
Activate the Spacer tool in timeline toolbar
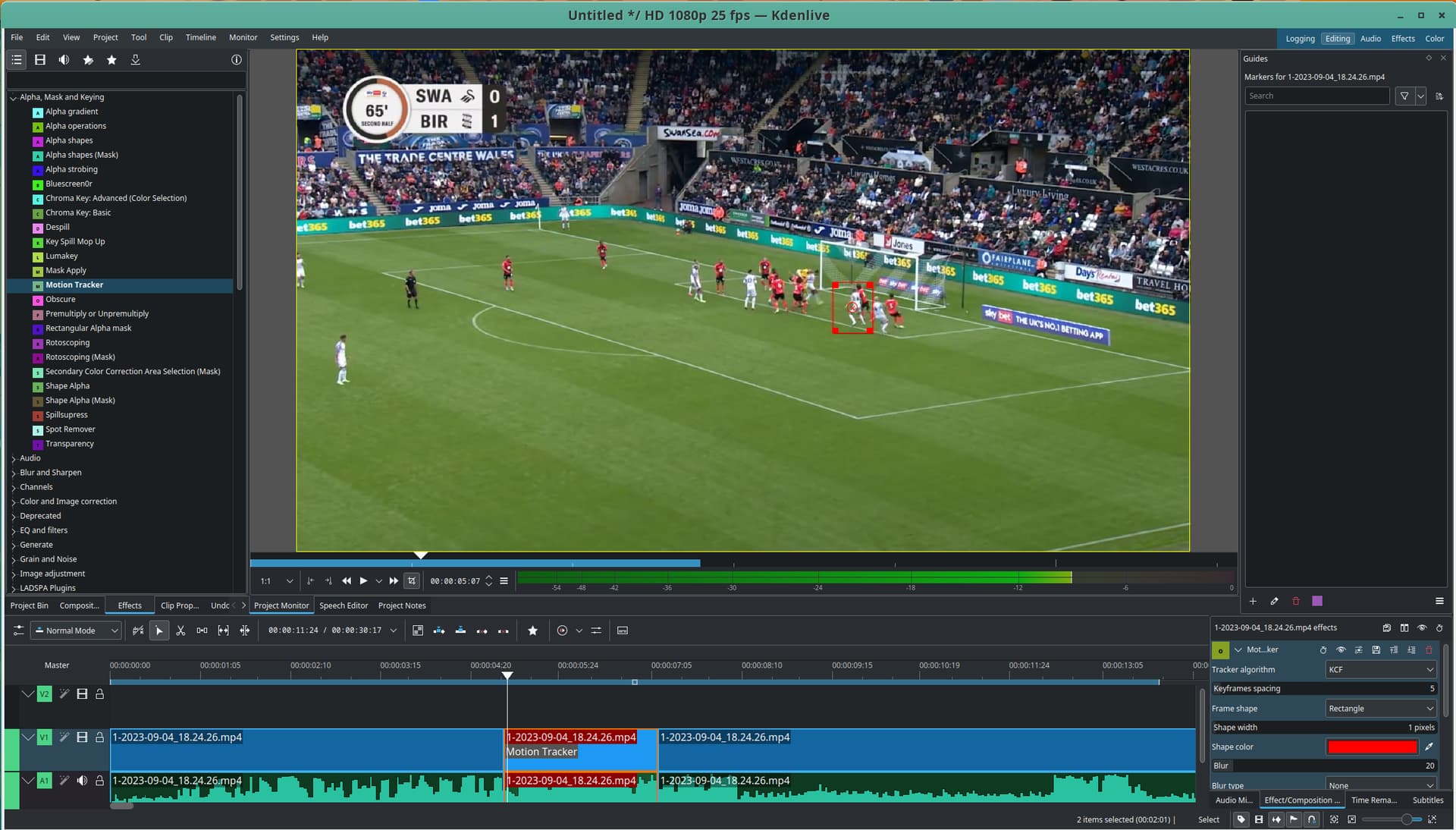(x=202, y=630)
